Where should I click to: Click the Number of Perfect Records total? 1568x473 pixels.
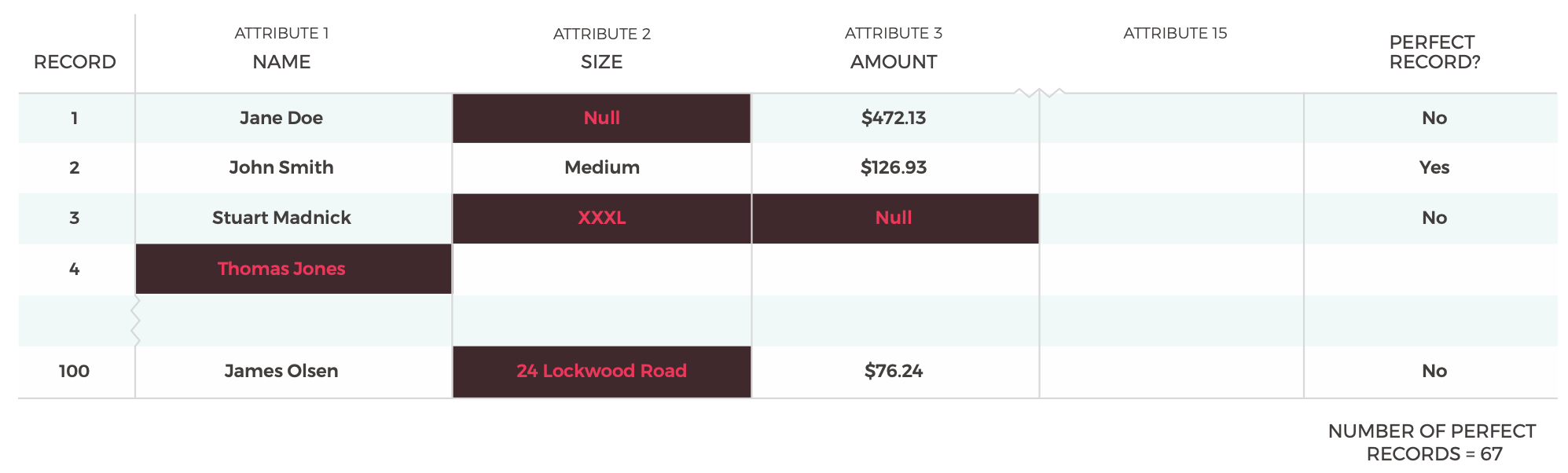point(1432,442)
